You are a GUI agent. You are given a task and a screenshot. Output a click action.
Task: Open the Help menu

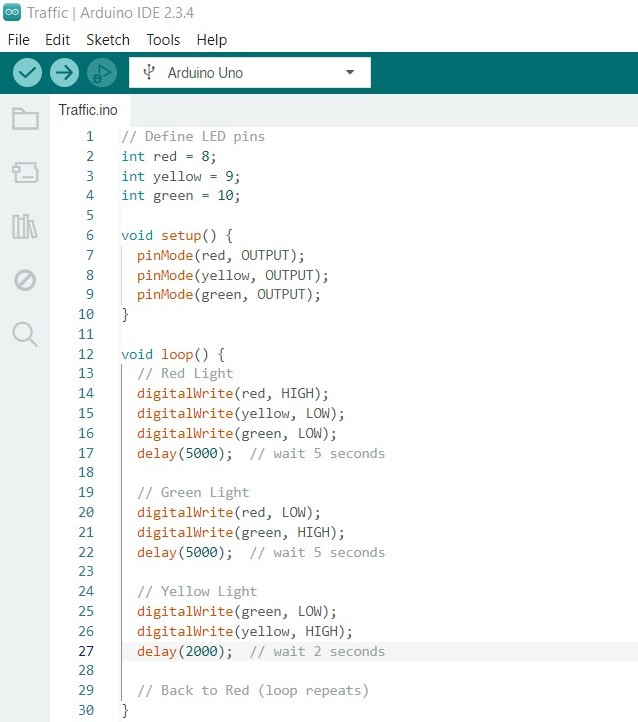pos(211,40)
